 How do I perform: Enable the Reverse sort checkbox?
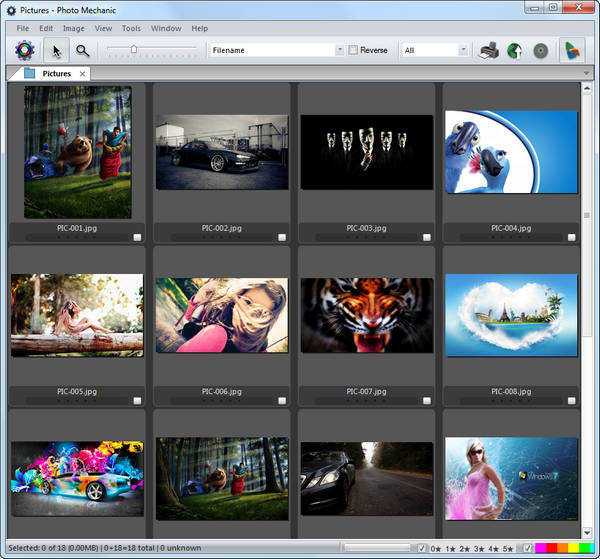353,50
